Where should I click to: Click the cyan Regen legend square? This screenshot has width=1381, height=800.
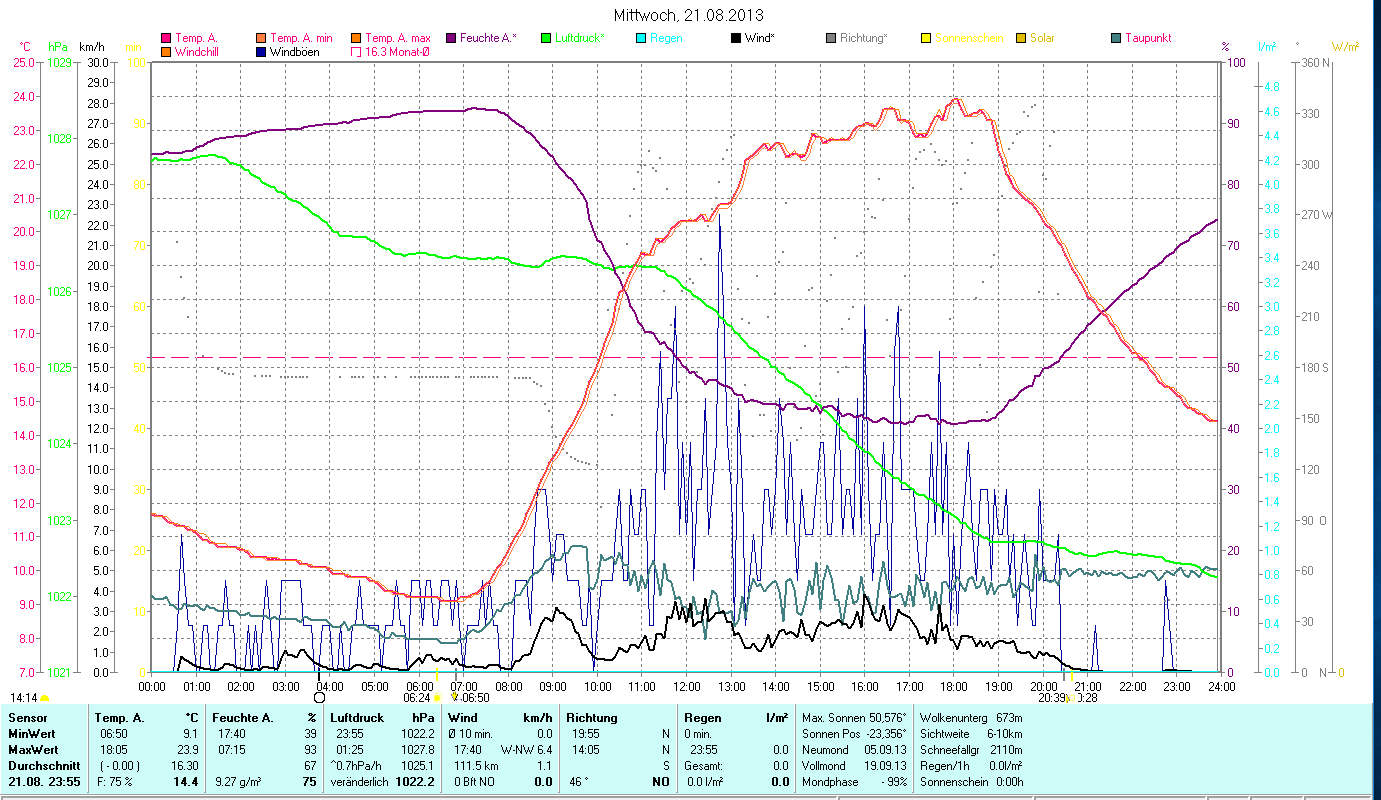(x=641, y=38)
